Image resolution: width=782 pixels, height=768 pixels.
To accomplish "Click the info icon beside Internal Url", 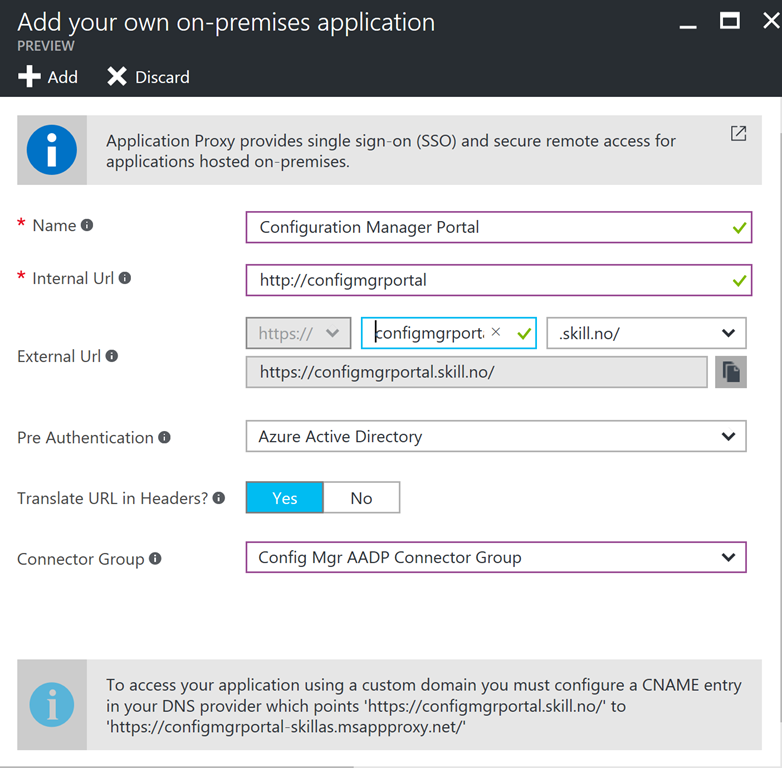I will click(x=125, y=278).
